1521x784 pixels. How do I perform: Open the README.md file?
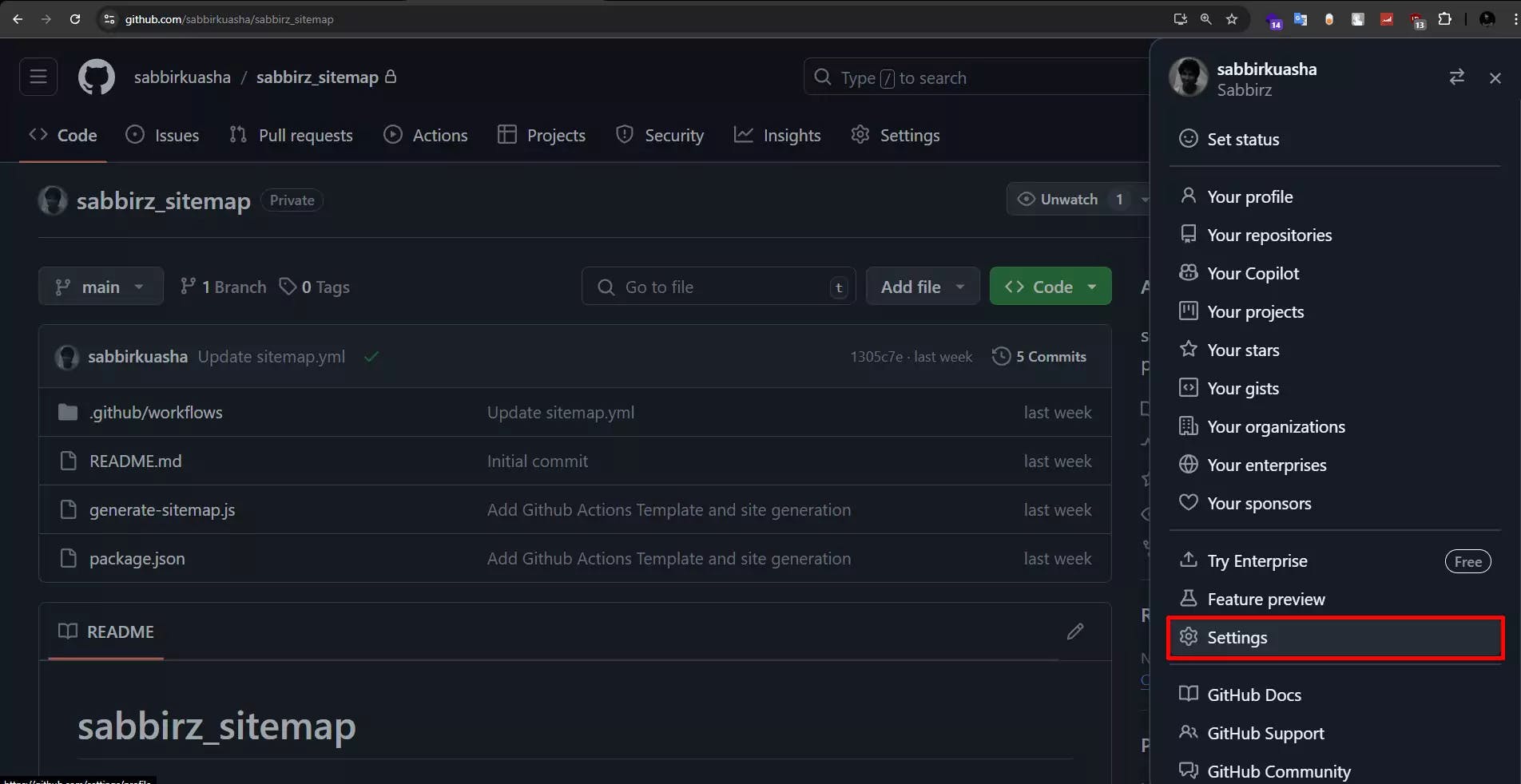(136, 461)
